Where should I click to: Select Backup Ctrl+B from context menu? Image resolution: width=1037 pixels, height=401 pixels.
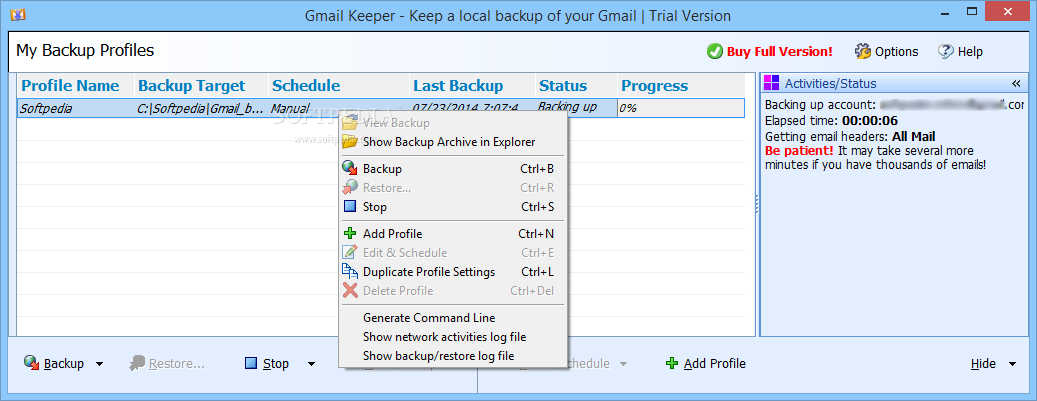point(452,169)
